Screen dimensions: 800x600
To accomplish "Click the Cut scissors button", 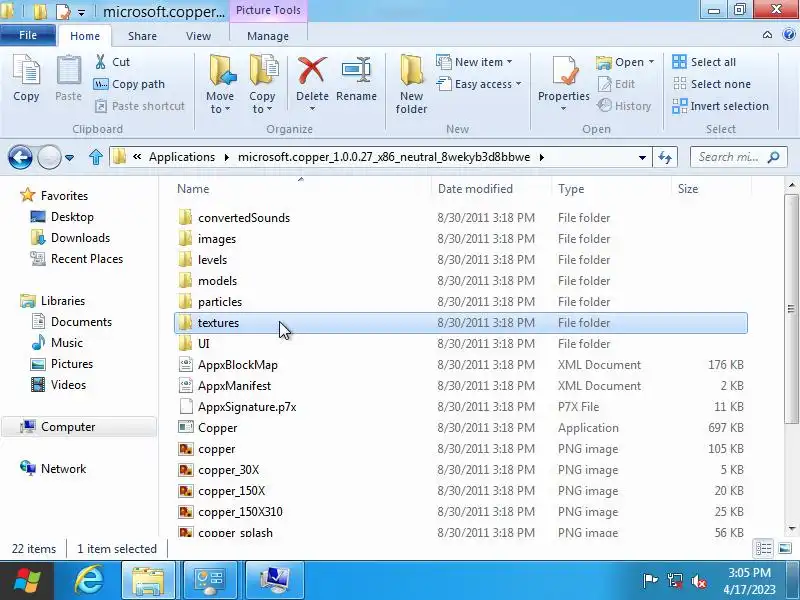I will 112,62.
